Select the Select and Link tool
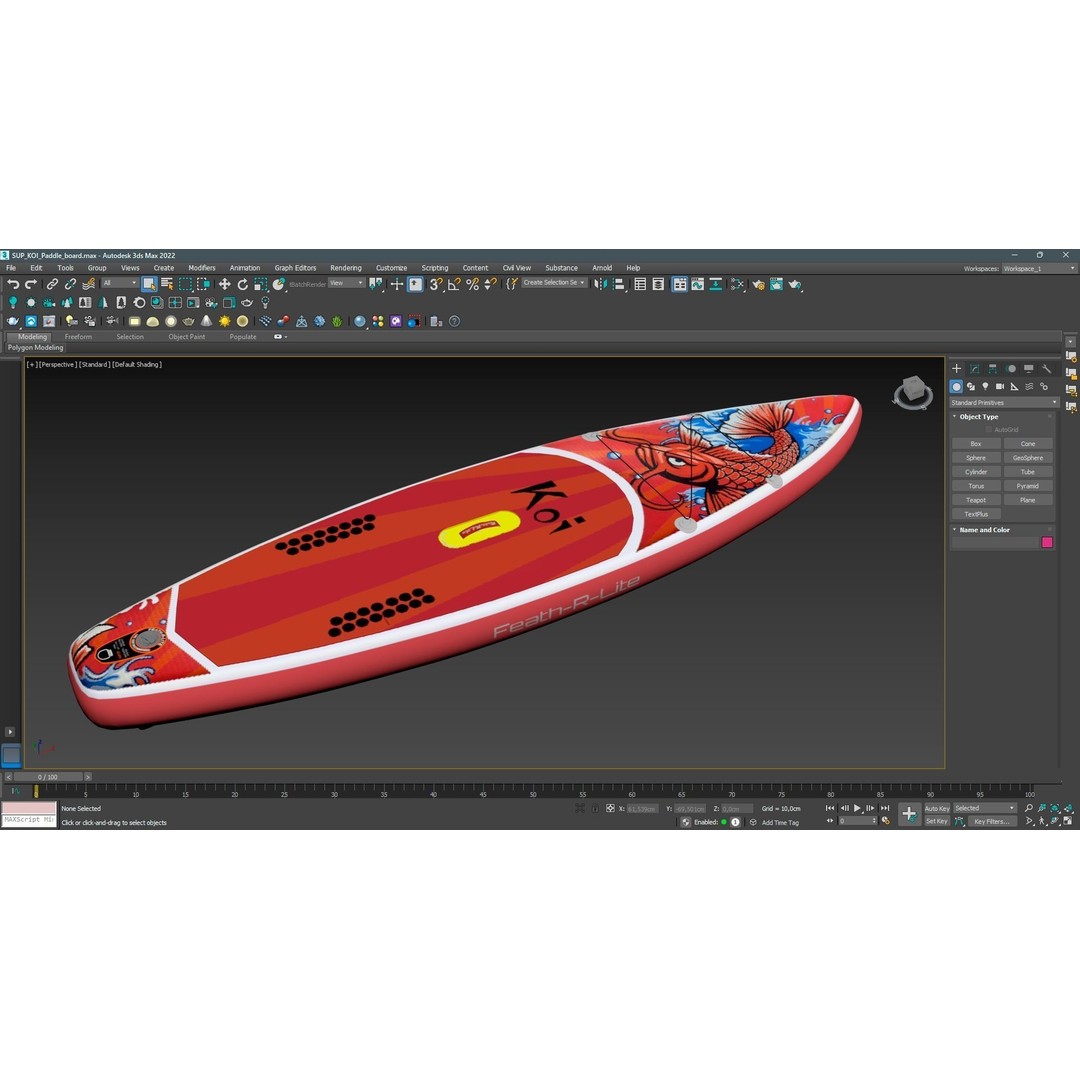Viewport: 1080px width, 1080px height. [52, 284]
